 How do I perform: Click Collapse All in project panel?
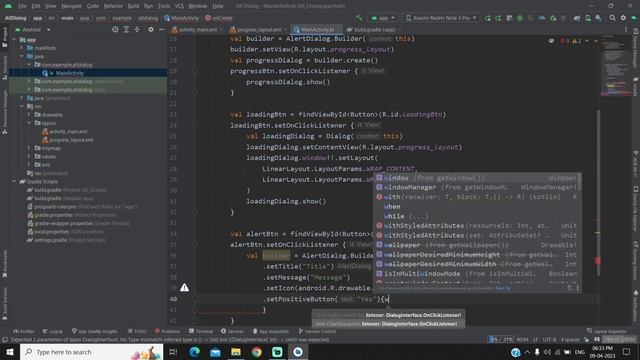click(x=137, y=29)
